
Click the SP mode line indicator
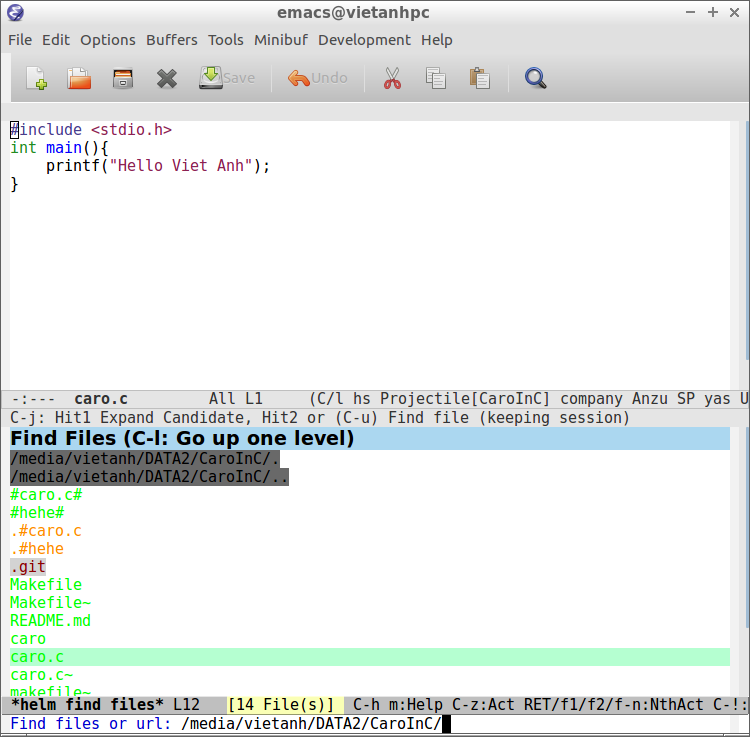pyautogui.click(x=686, y=399)
